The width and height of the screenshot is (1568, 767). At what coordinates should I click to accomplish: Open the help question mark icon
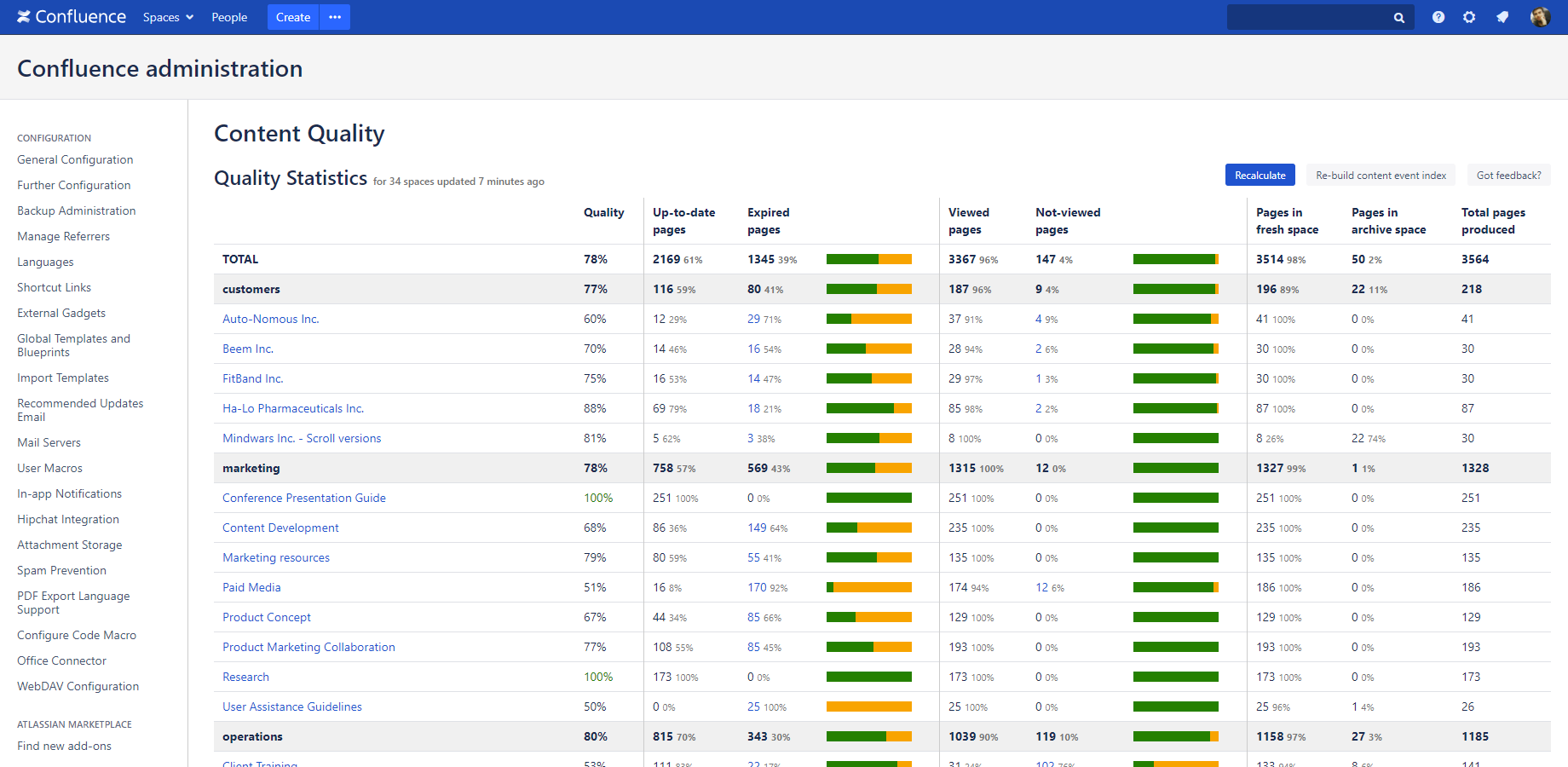coord(1438,17)
